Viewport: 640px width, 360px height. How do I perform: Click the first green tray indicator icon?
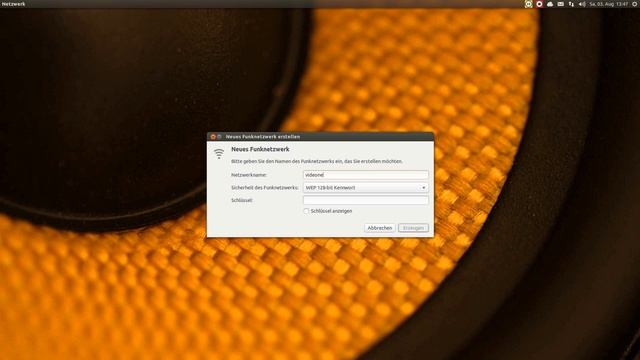tap(529, 4)
